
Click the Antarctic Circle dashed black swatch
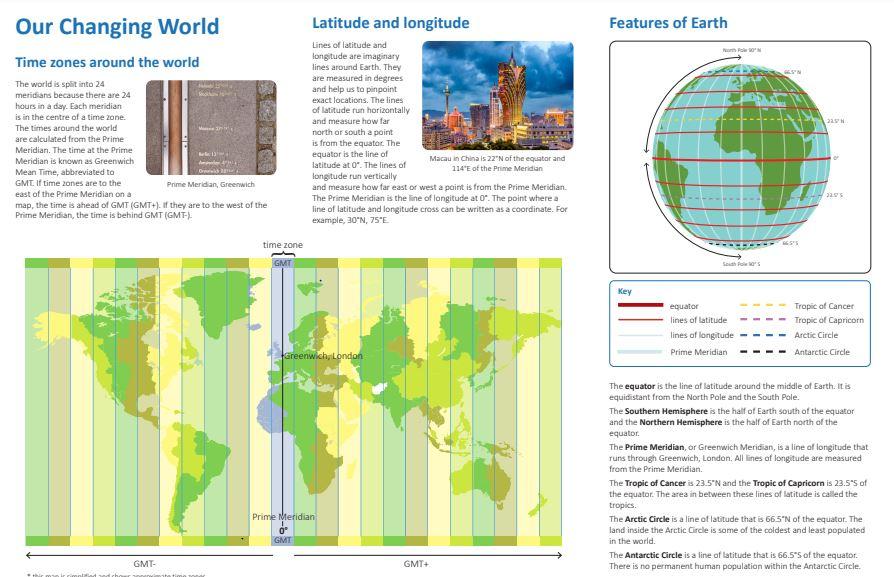pyautogui.click(x=763, y=352)
